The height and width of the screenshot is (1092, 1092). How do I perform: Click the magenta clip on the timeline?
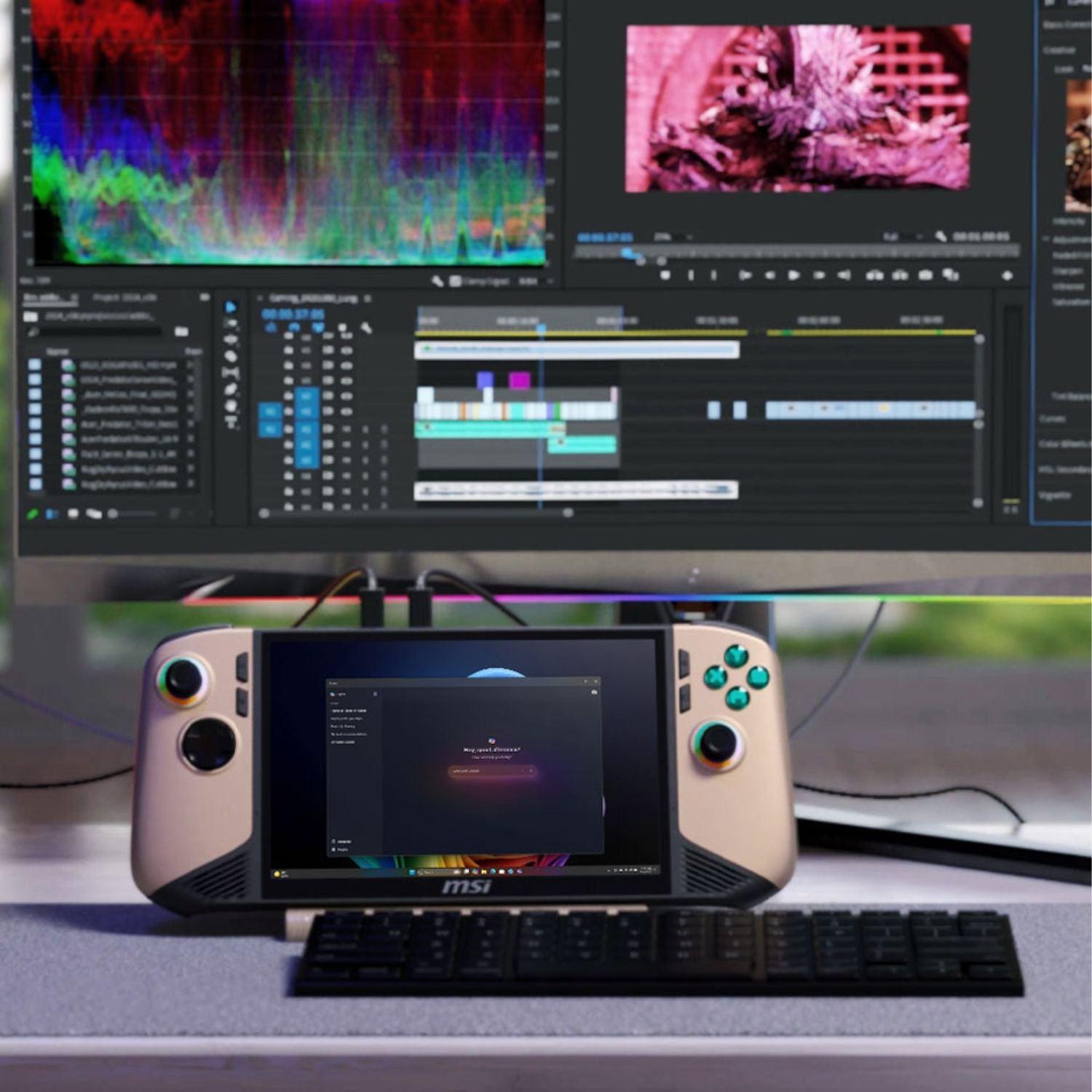[519, 380]
